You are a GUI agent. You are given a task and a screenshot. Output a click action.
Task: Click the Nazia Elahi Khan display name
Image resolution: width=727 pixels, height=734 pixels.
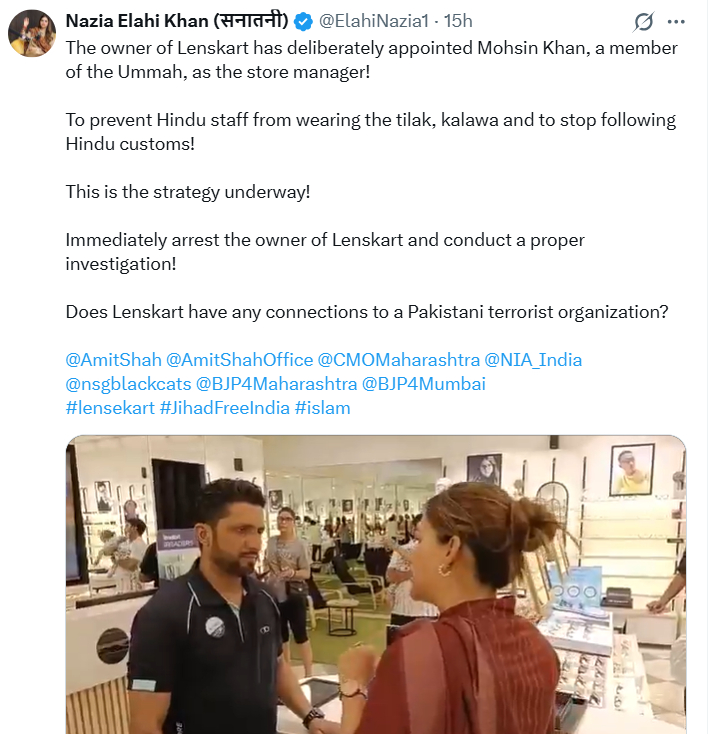tap(176, 21)
